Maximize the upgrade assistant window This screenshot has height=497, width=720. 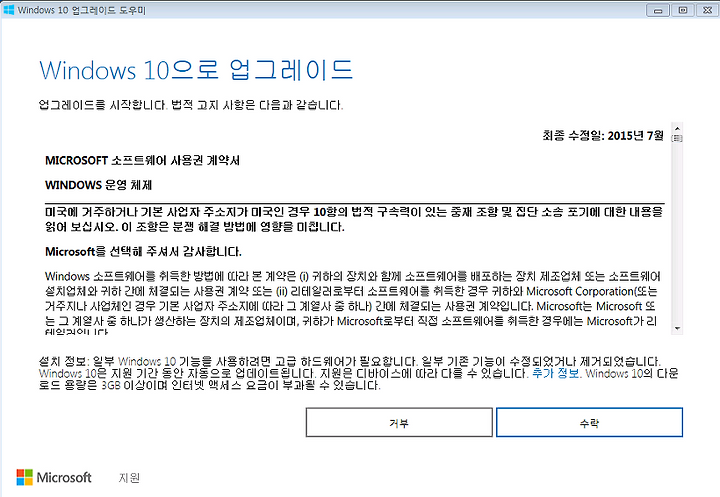683,10
